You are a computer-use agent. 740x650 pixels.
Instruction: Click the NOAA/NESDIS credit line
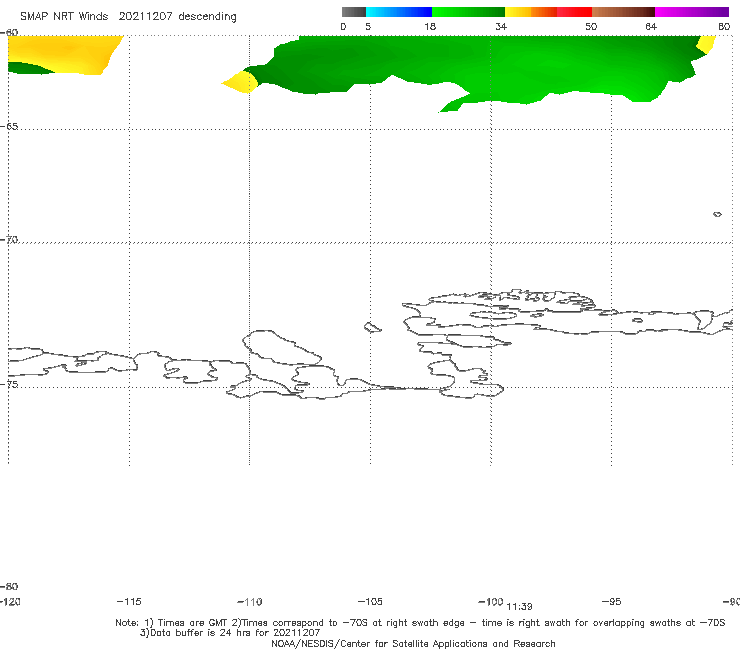[x=413, y=643]
